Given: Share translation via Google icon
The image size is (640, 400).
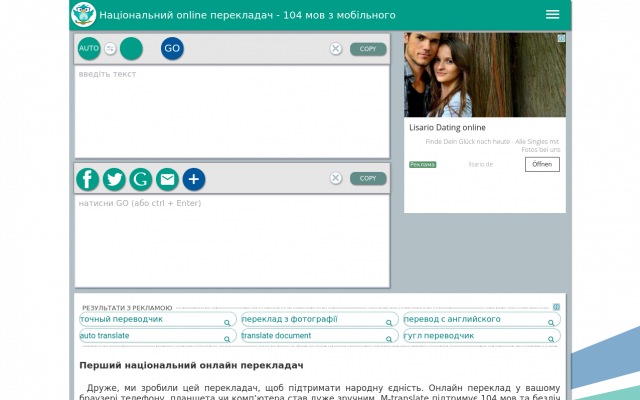Looking at the screenshot, I should 140,179.
